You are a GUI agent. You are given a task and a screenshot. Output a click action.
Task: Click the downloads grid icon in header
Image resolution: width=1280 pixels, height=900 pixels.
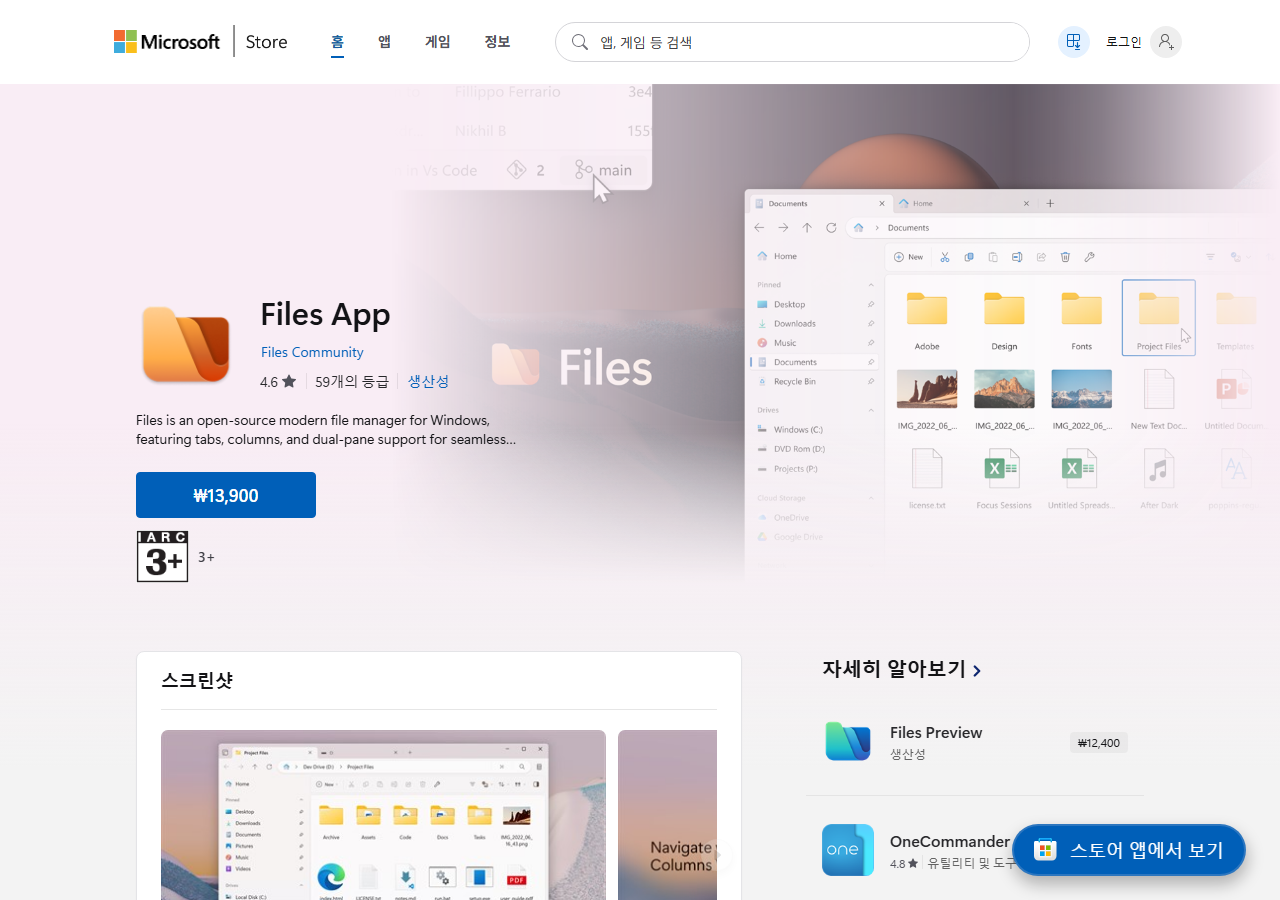[x=1074, y=42]
